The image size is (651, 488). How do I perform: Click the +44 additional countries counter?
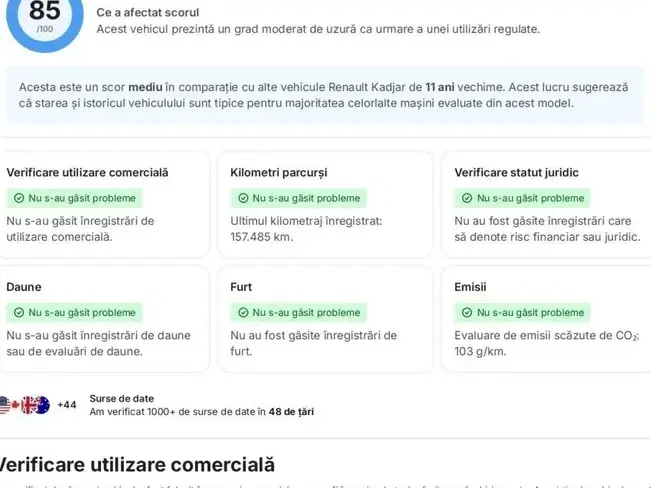tap(67, 405)
